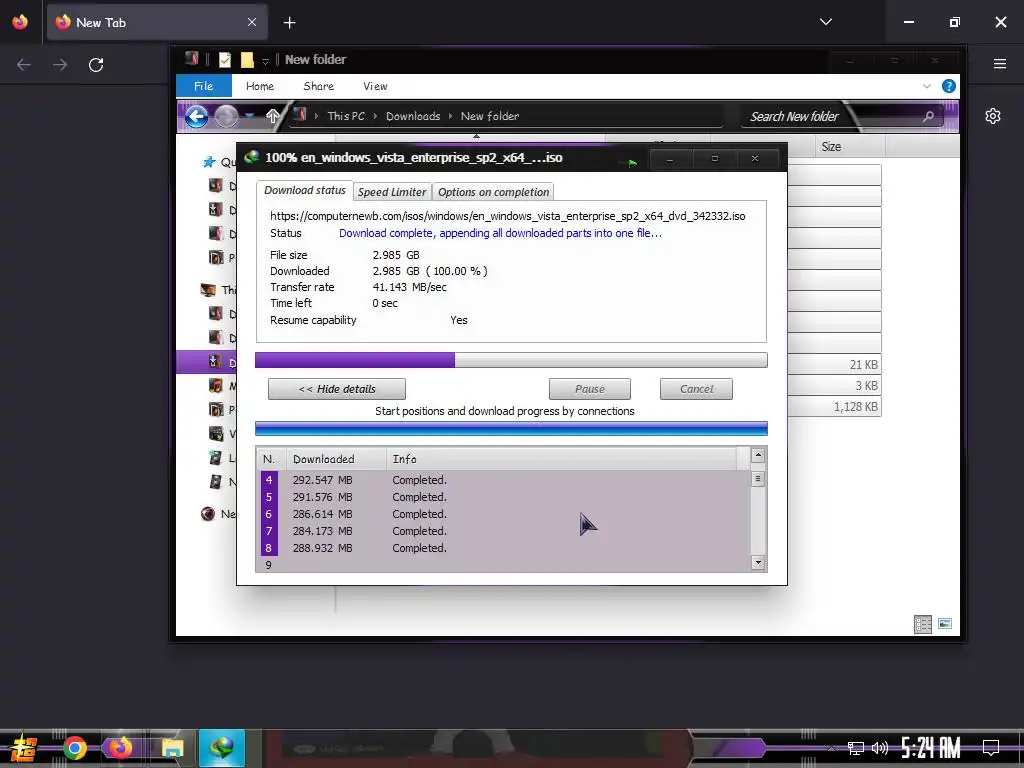This screenshot has width=1024, height=768.
Task: Go up one folder level in Explorer
Action: click(x=273, y=116)
